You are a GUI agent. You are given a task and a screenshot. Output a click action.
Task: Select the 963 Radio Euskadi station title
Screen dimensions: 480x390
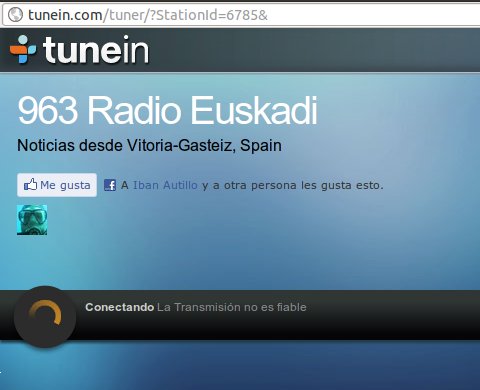click(167, 110)
